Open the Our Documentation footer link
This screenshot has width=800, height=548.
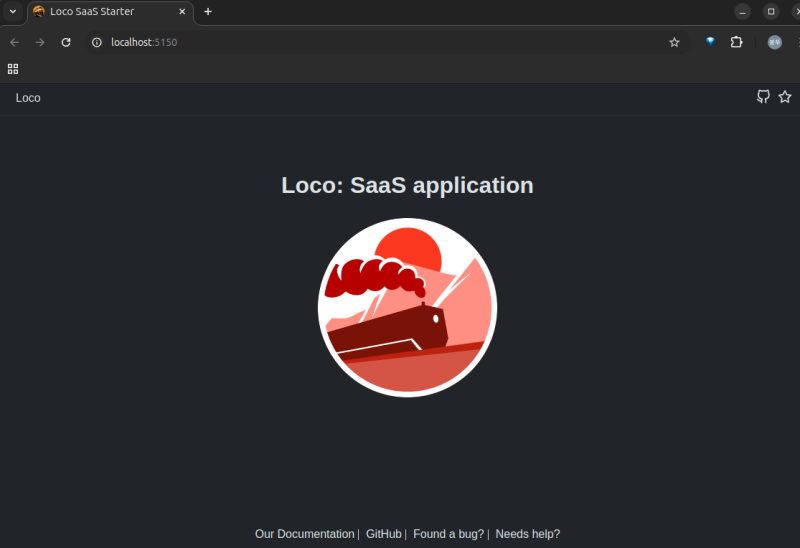pos(304,534)
